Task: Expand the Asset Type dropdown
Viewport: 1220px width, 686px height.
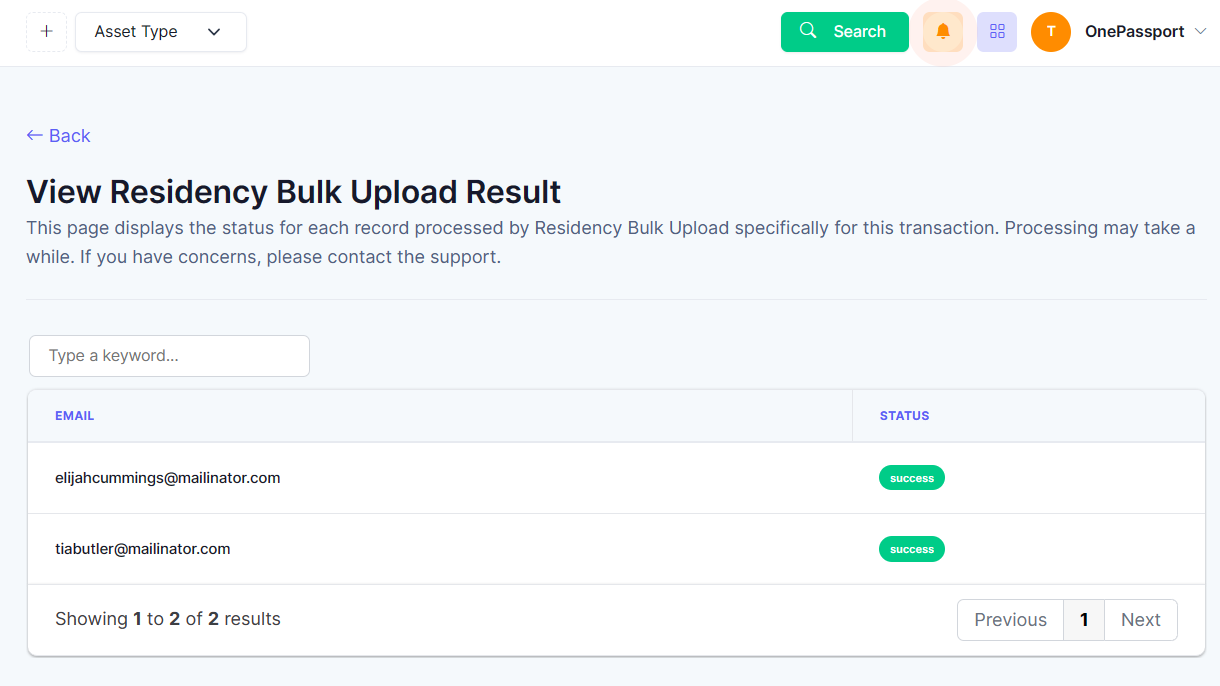Action: (161, 32)
